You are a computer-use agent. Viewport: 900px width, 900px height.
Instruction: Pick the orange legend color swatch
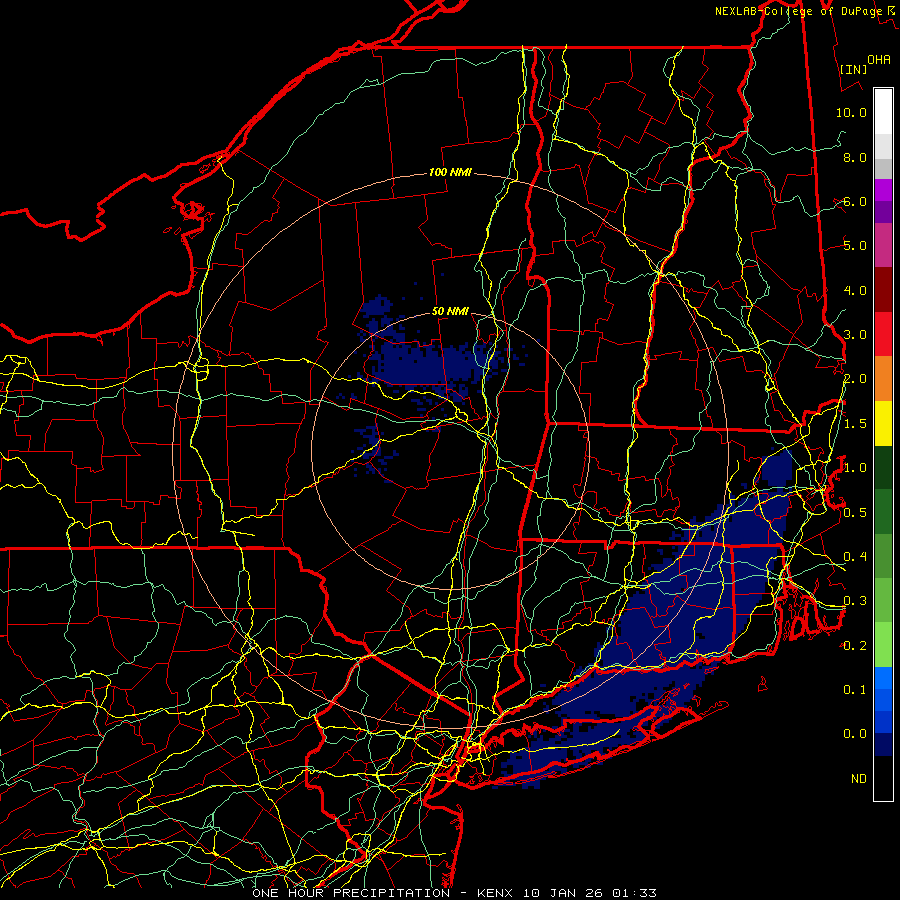(883, 379)
